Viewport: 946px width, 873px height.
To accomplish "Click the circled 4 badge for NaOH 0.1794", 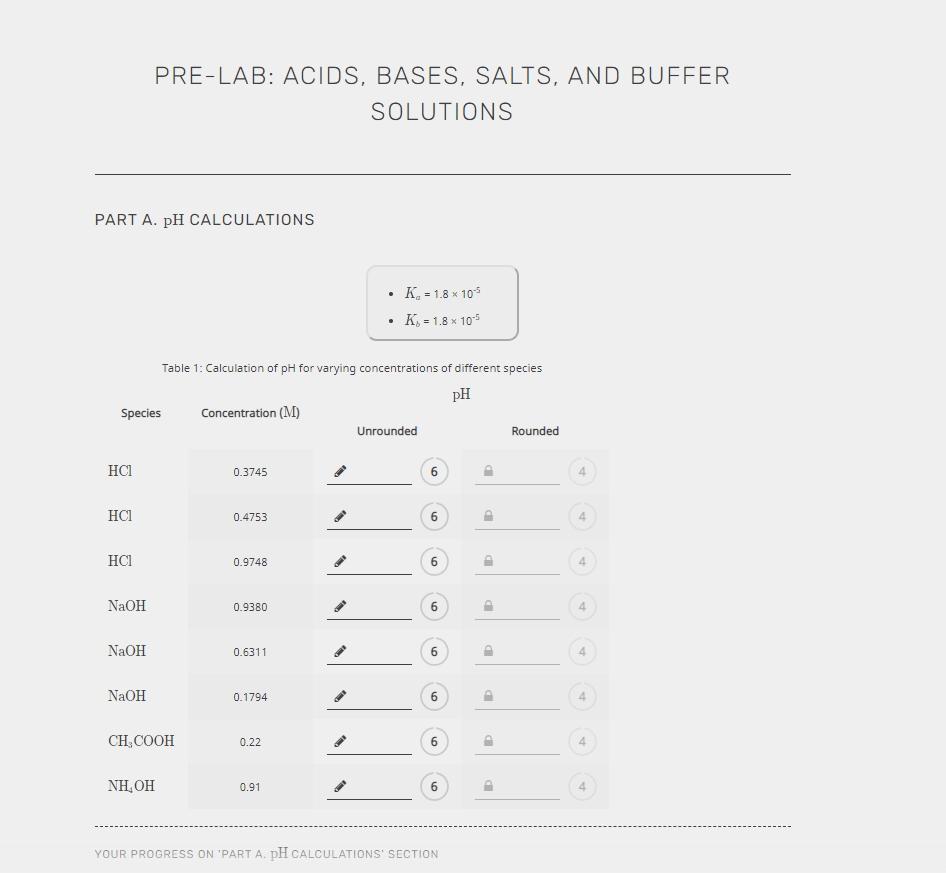I will [x=582, y=696].
